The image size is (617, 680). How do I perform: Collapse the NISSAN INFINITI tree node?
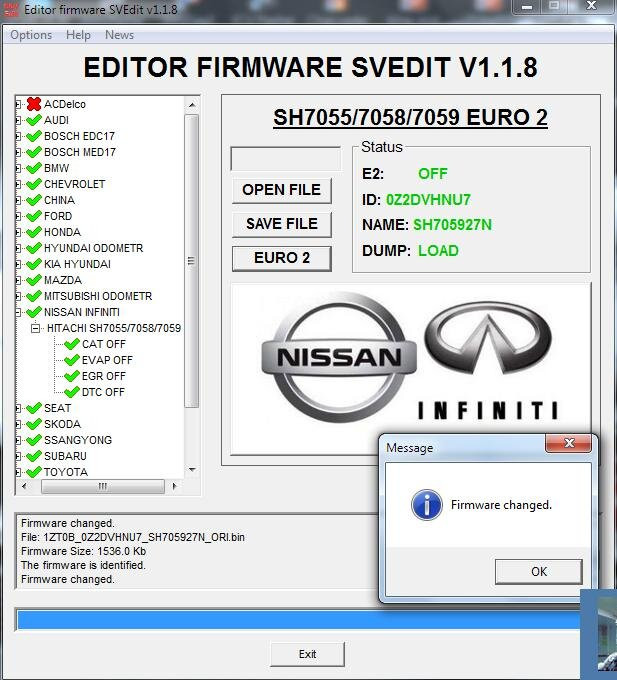click(x=18, y=313)
